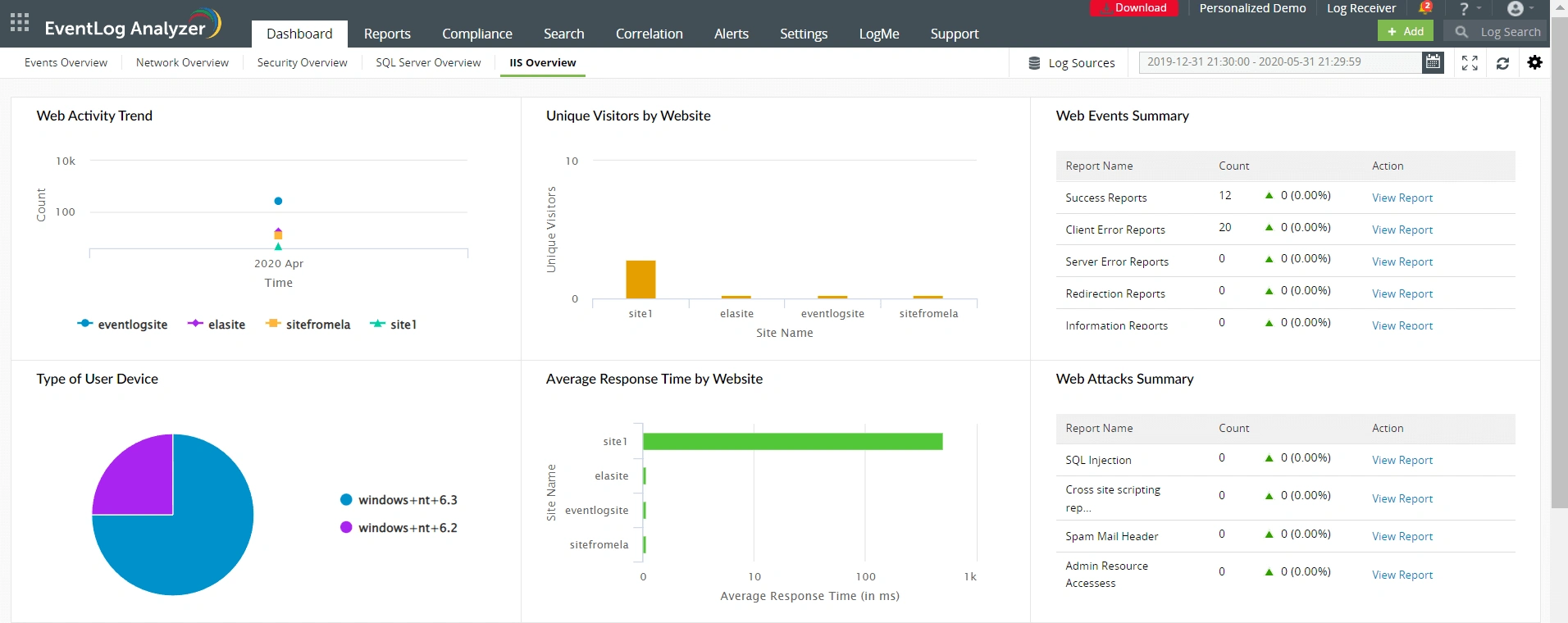View Report for Spam Mail Header
Viewport: 1568px width, 623px height.
pyautogui.click(x=1402, y=536)
